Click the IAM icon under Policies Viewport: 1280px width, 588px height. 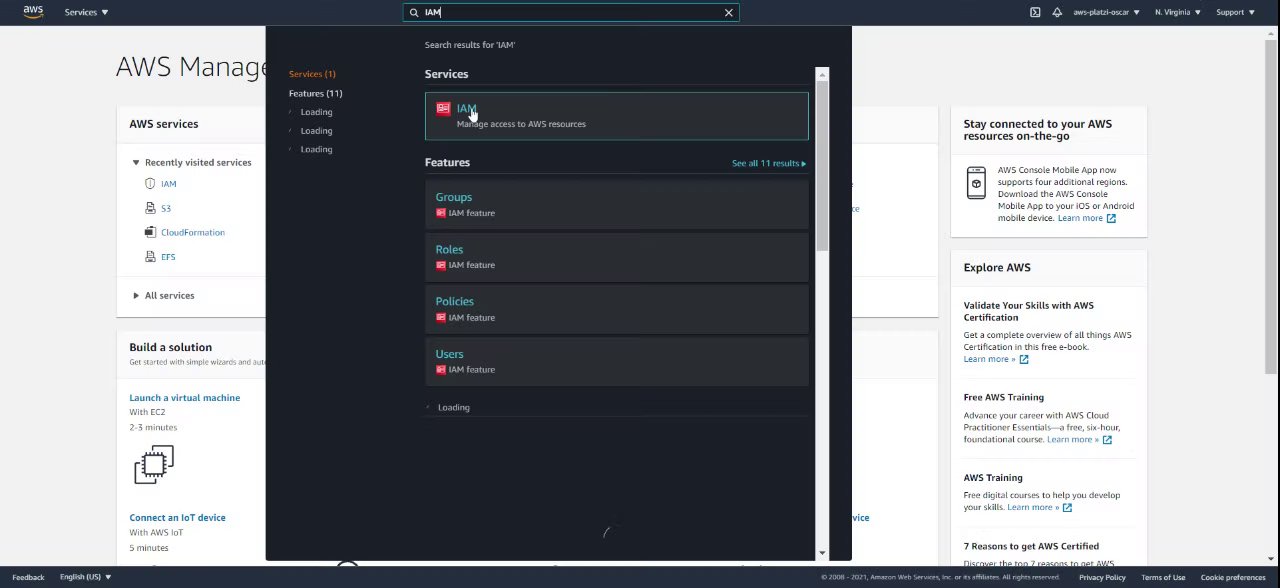click(x=441, y=317)
